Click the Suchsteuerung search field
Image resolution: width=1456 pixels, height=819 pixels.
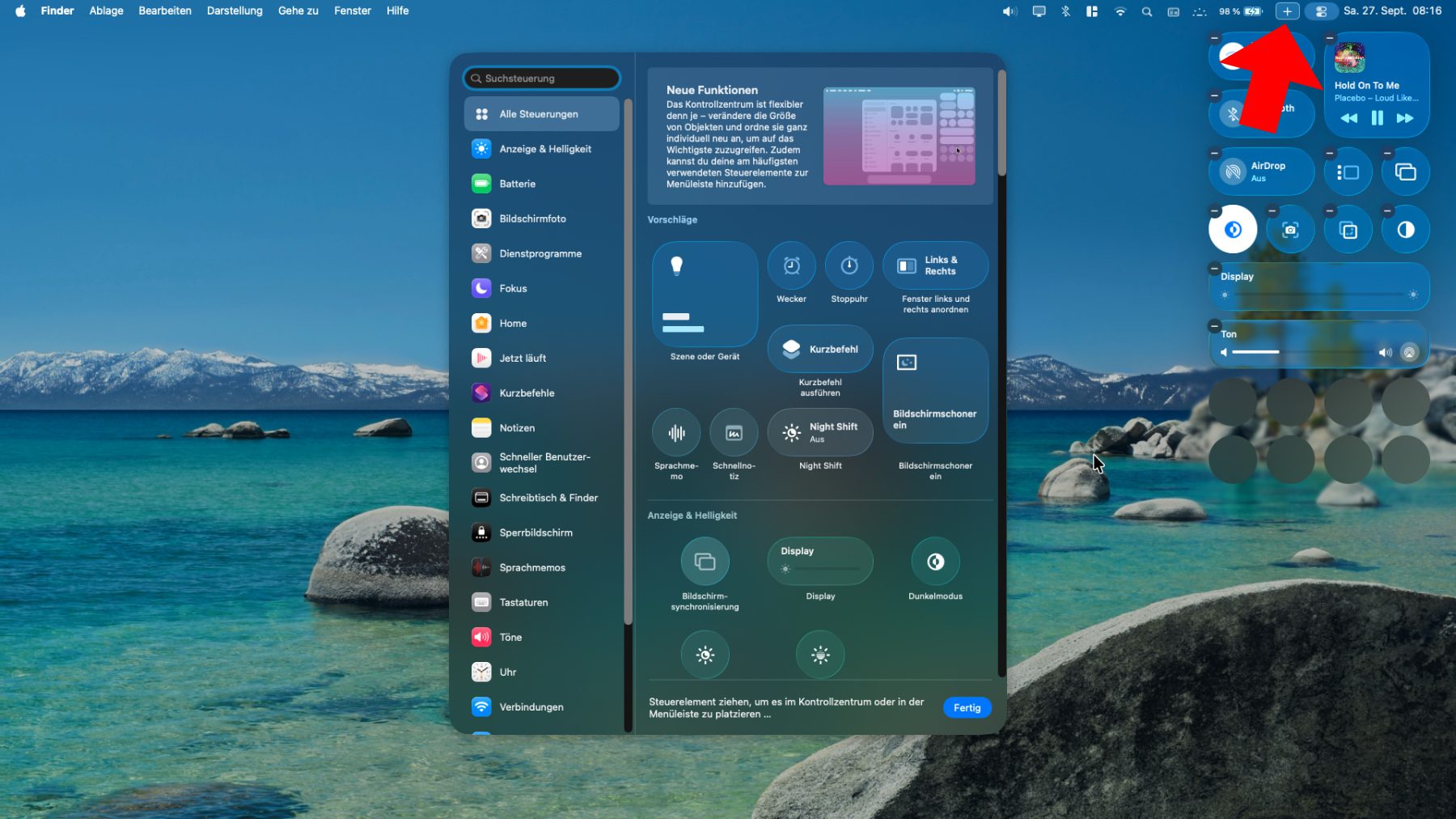pos(542,79)
